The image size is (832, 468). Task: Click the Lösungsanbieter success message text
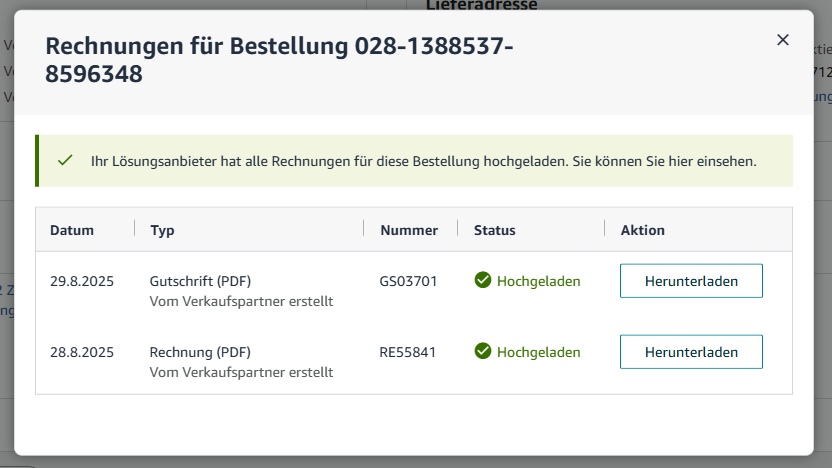[423, 161]
